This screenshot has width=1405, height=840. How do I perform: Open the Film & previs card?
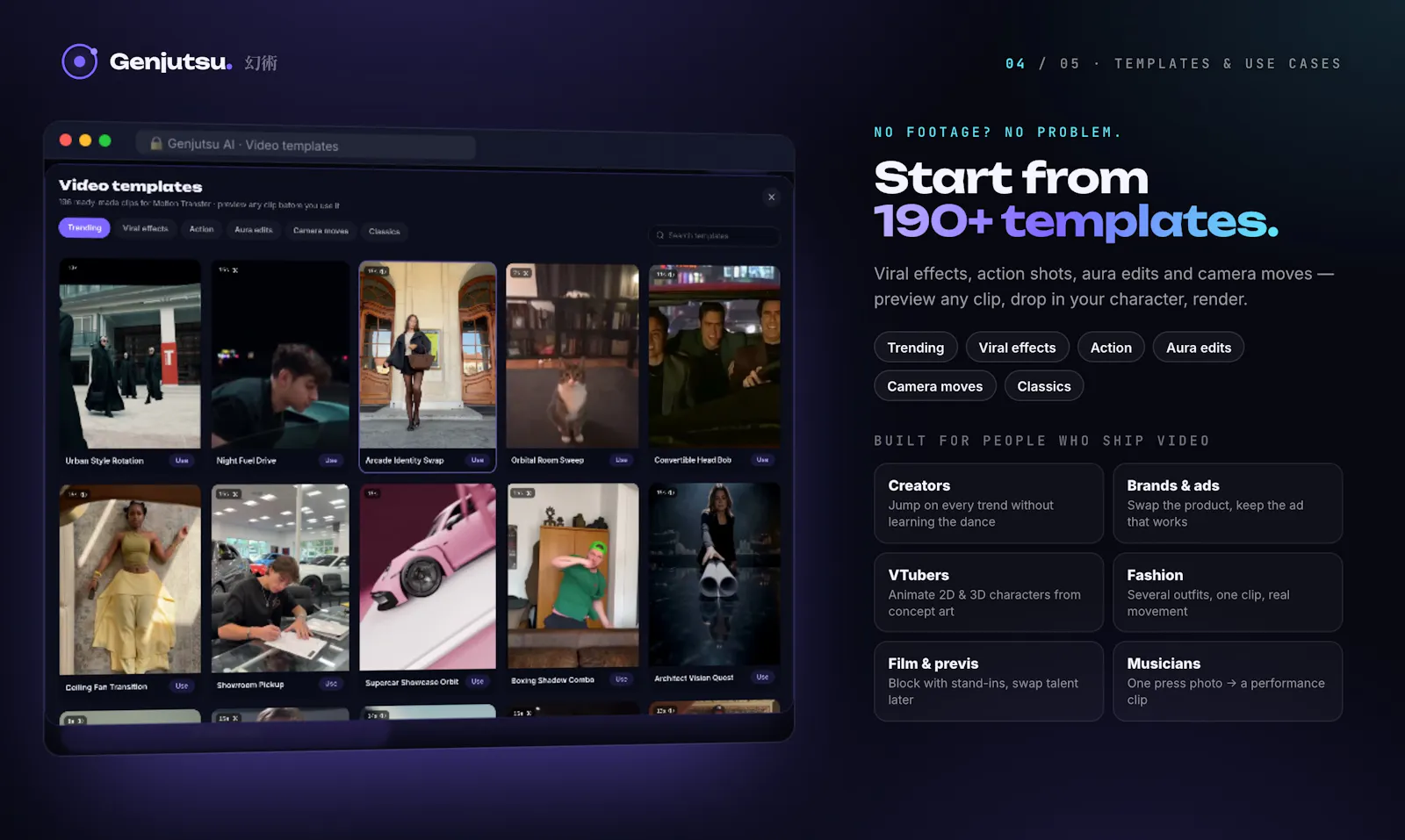point(989,681)
